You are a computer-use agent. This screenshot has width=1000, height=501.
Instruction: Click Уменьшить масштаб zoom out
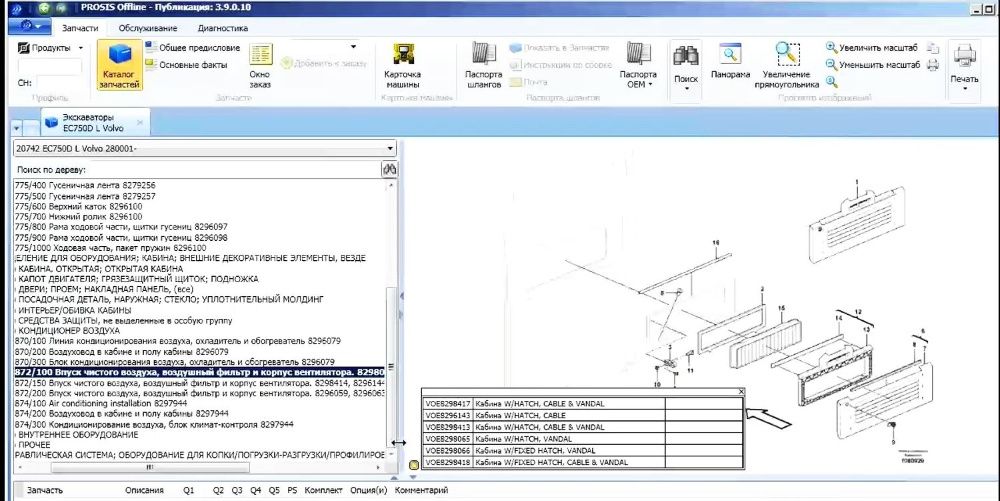873,65
